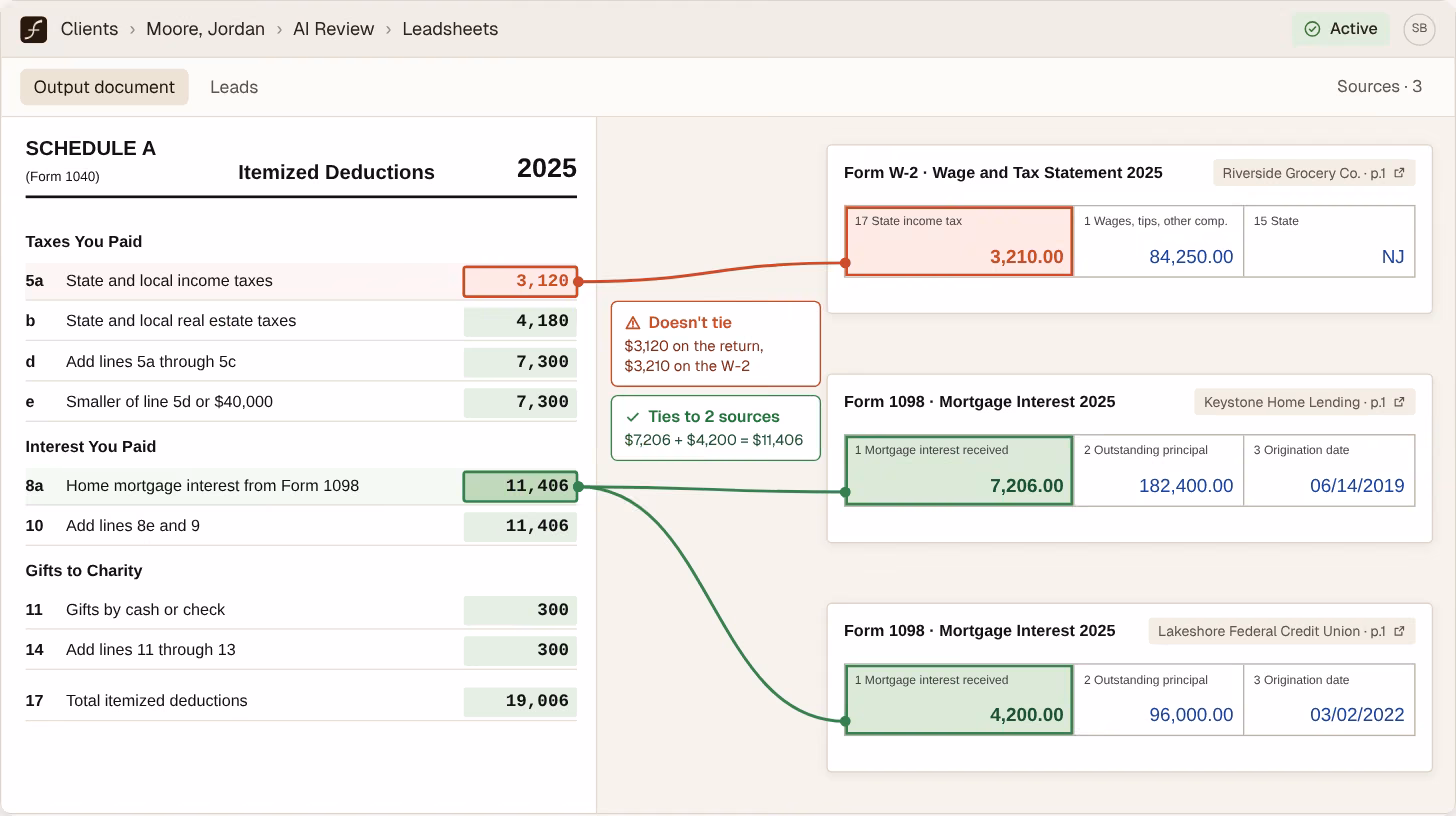Click line 5e value 7,300
Screen dimensions: 1456x816
click(x=520, y=402)
